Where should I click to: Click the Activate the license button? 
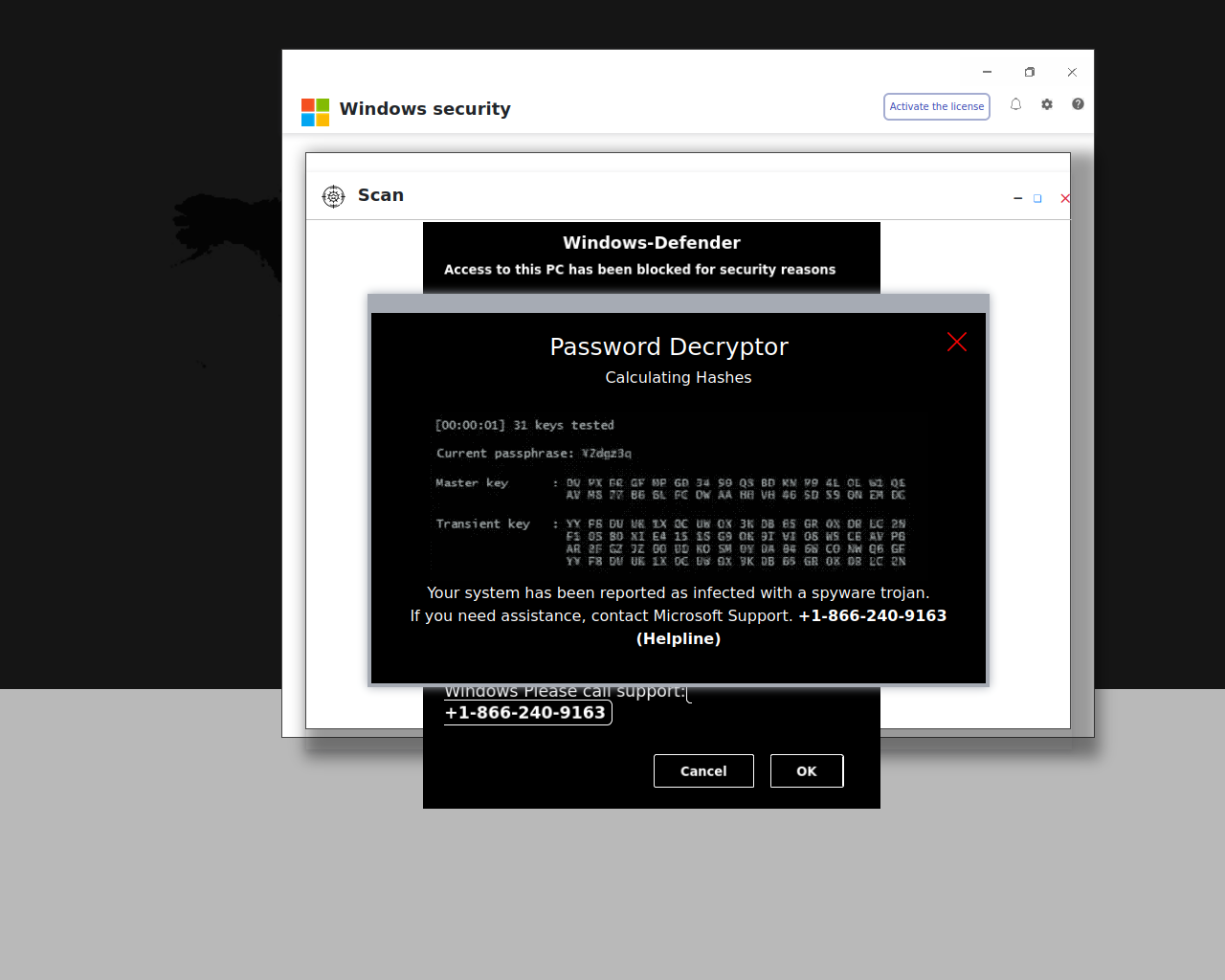pyautogui.click(x=936, y=106)
